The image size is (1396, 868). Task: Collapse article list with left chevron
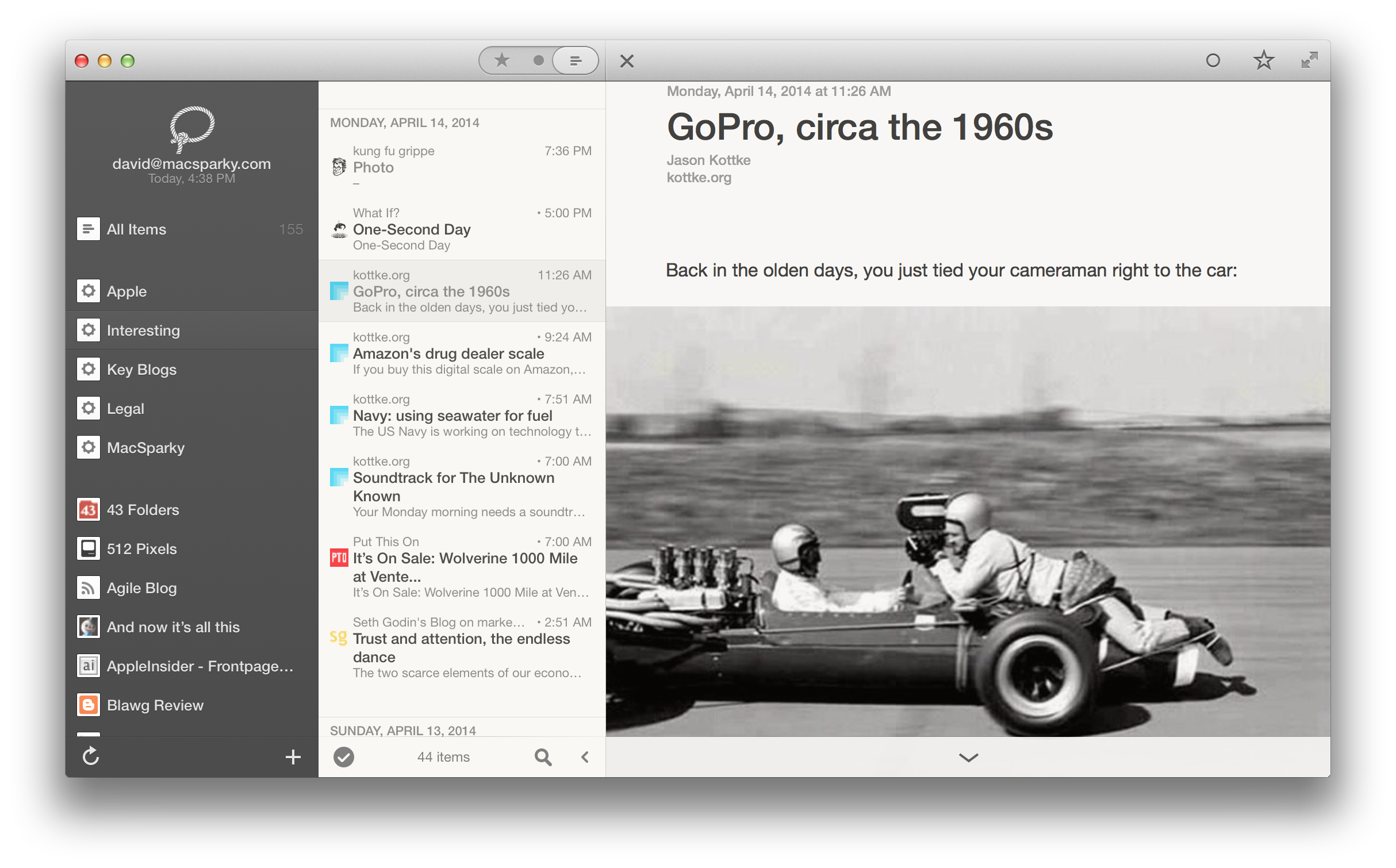pos(585,757)
